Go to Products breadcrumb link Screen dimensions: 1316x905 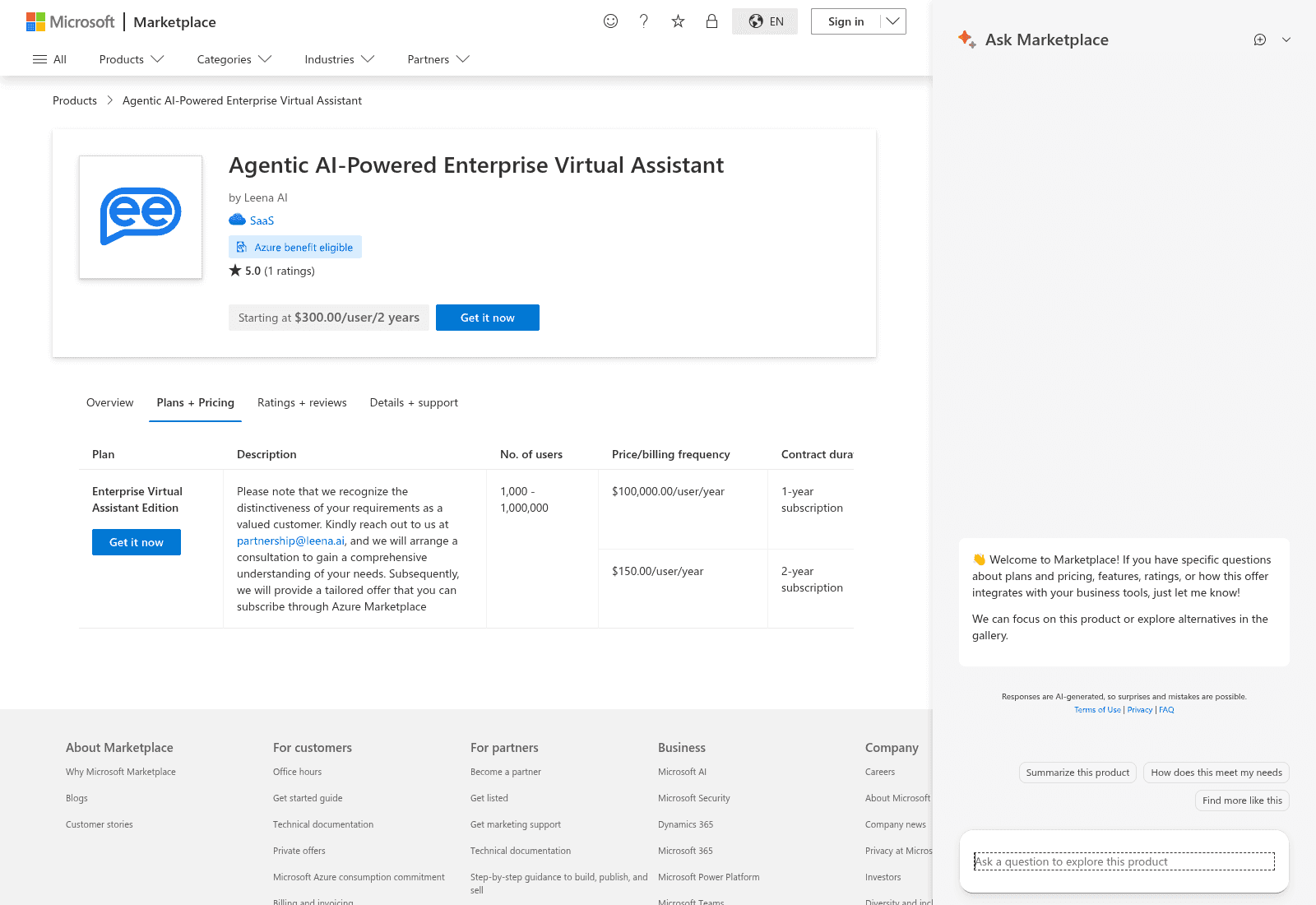click(75, 100)
